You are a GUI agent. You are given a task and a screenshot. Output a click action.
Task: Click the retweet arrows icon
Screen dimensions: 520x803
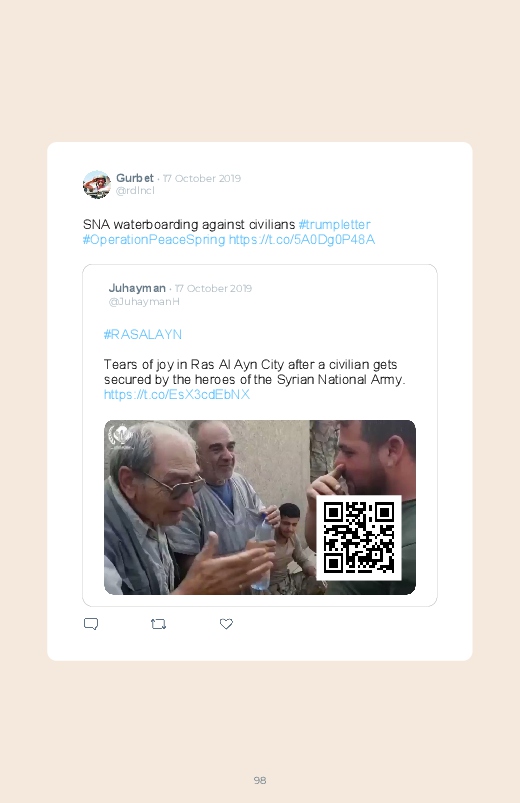pyautogui.click(x=158, y=624)
